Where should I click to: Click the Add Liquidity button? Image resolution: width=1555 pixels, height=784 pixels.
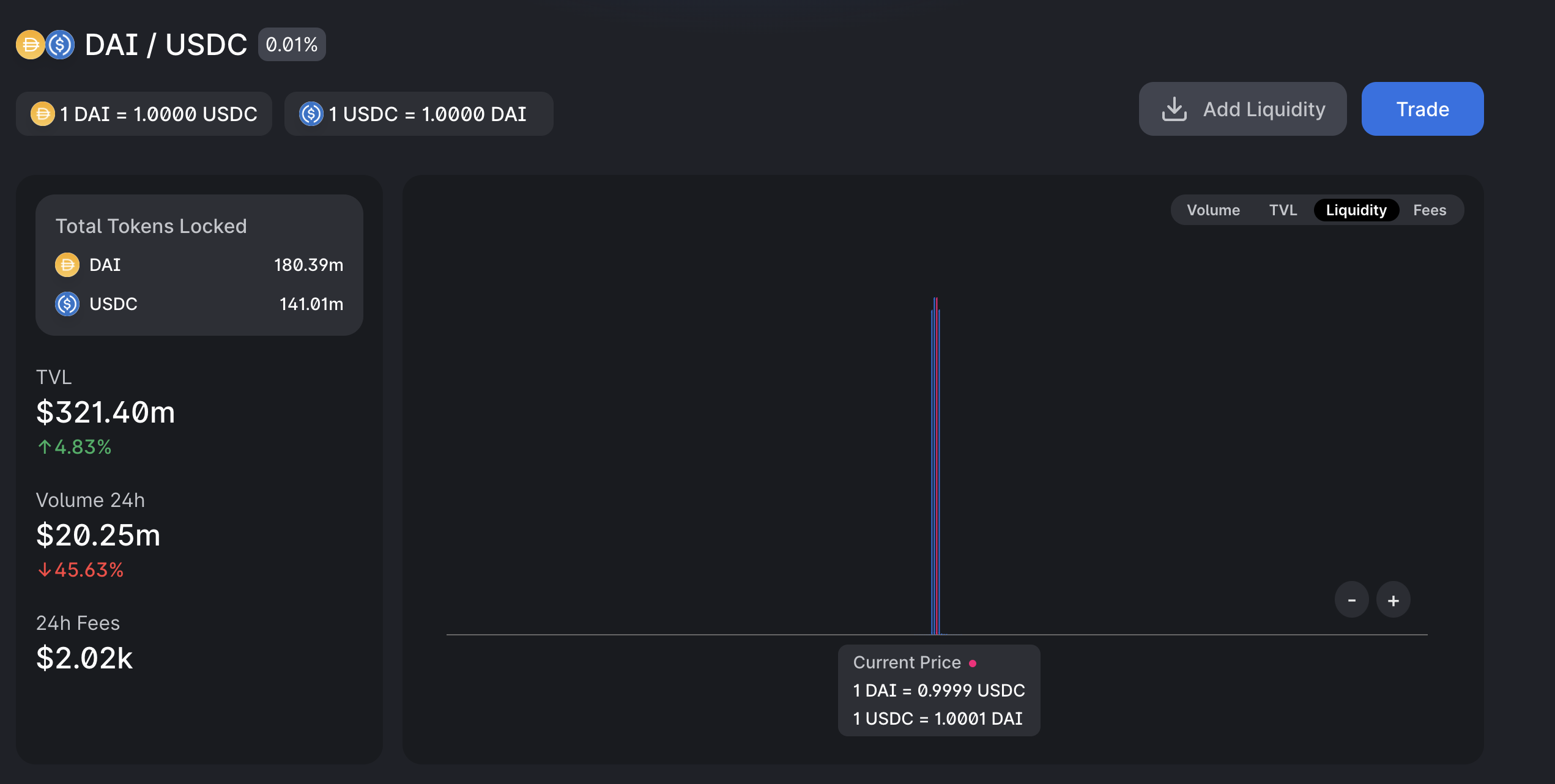tap(1242, 109)
